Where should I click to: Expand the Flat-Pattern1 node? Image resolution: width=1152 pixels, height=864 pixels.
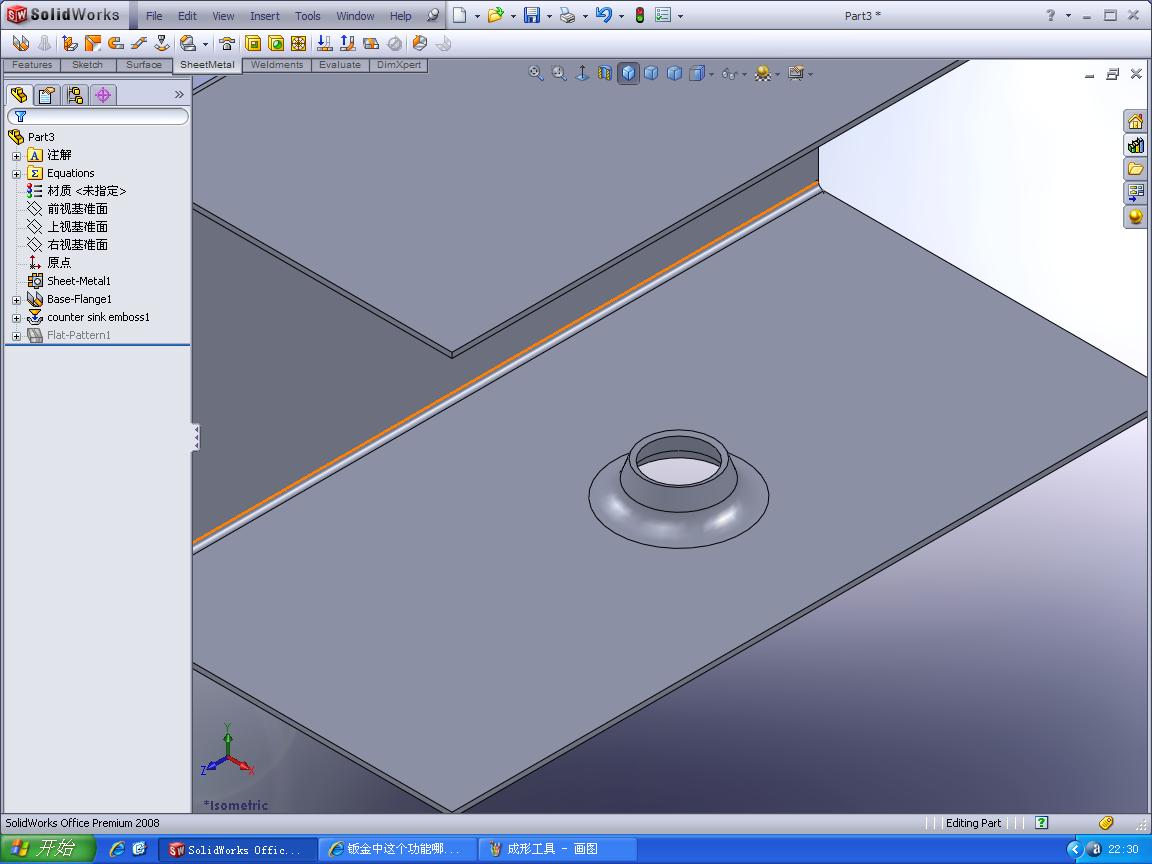point(16,336)
